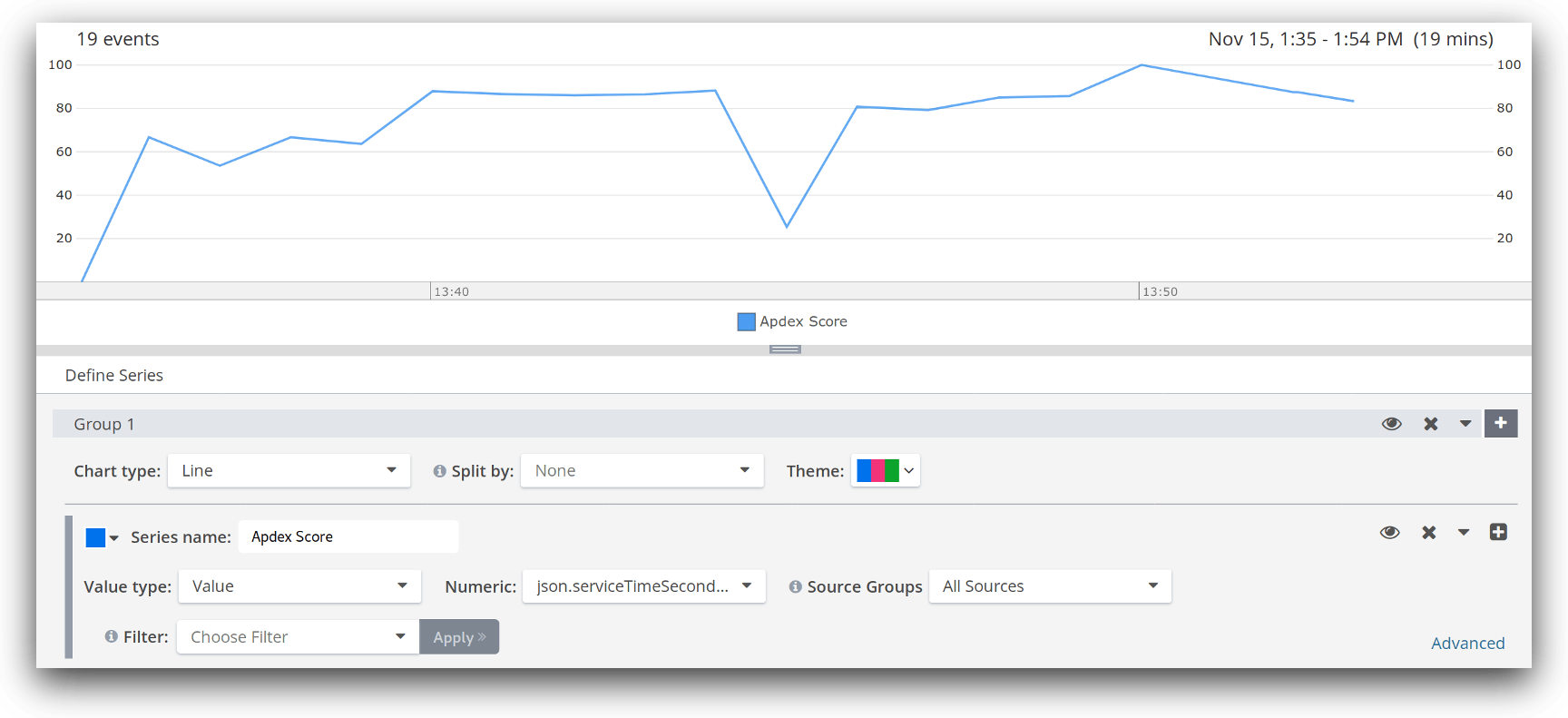Click the Split by info icon
The image size is (1568, 718).
[440, 471]
